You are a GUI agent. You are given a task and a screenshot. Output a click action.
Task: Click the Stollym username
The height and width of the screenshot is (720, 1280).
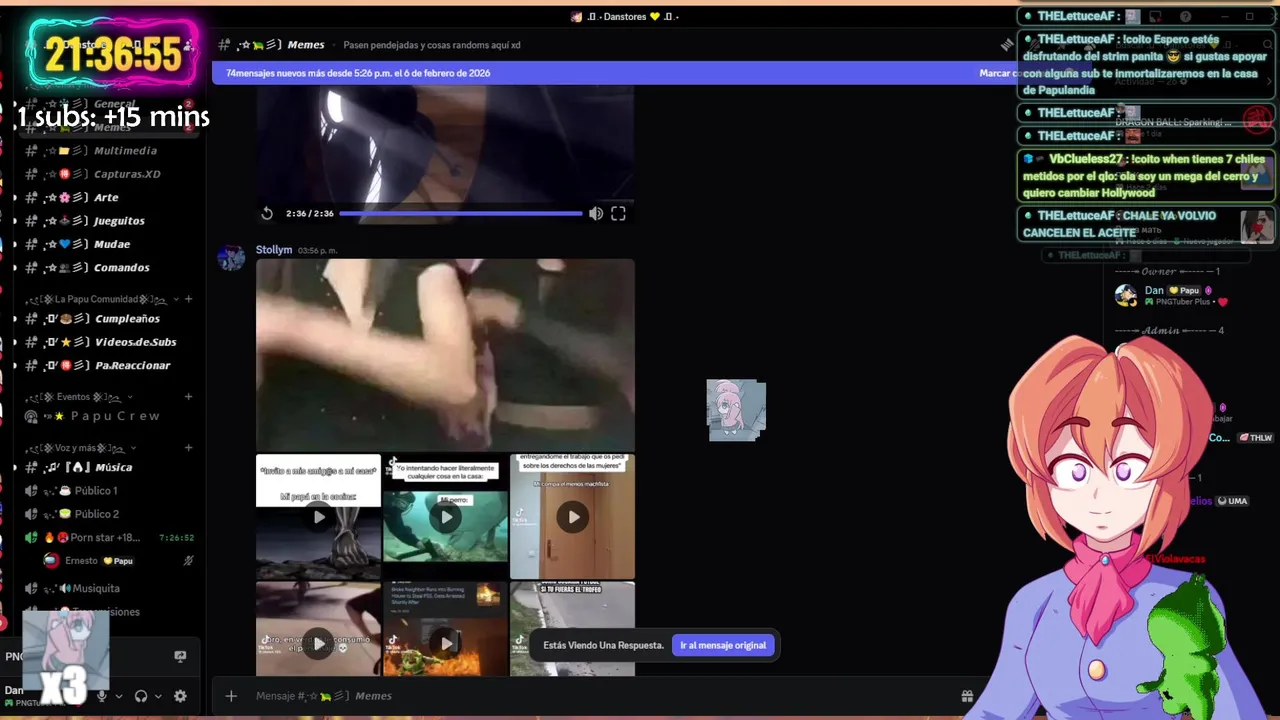[x=274, y=250]
